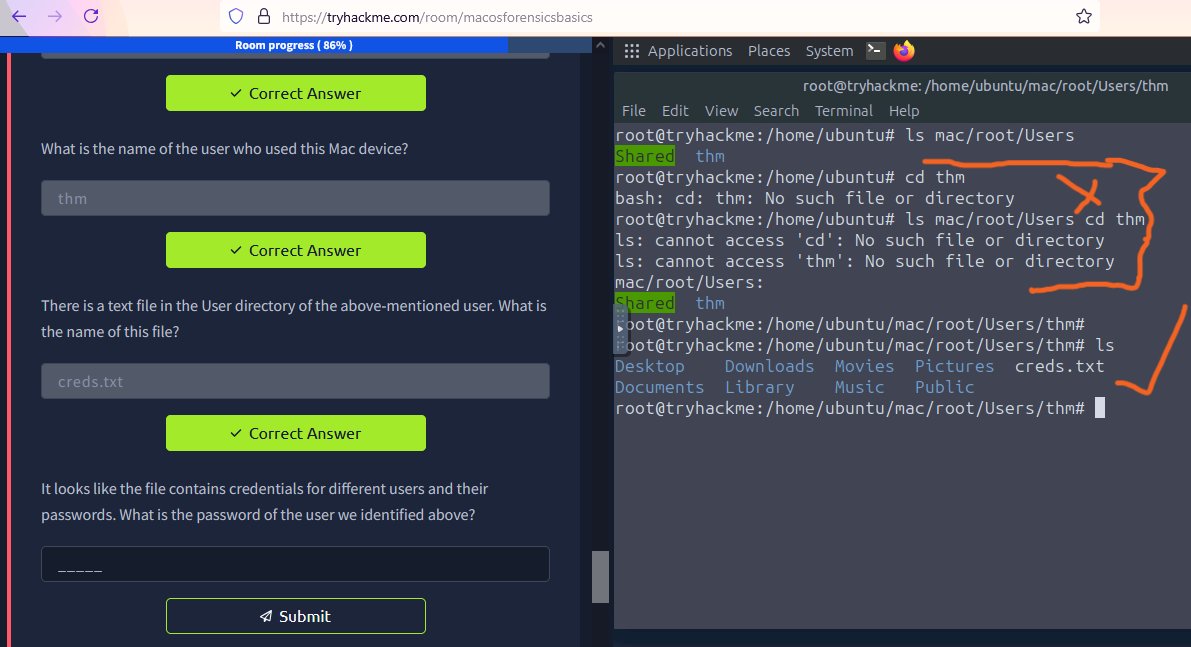Open the shield tracking protection icon
Screen dimensions: 1191x647
tap(236, 16)
